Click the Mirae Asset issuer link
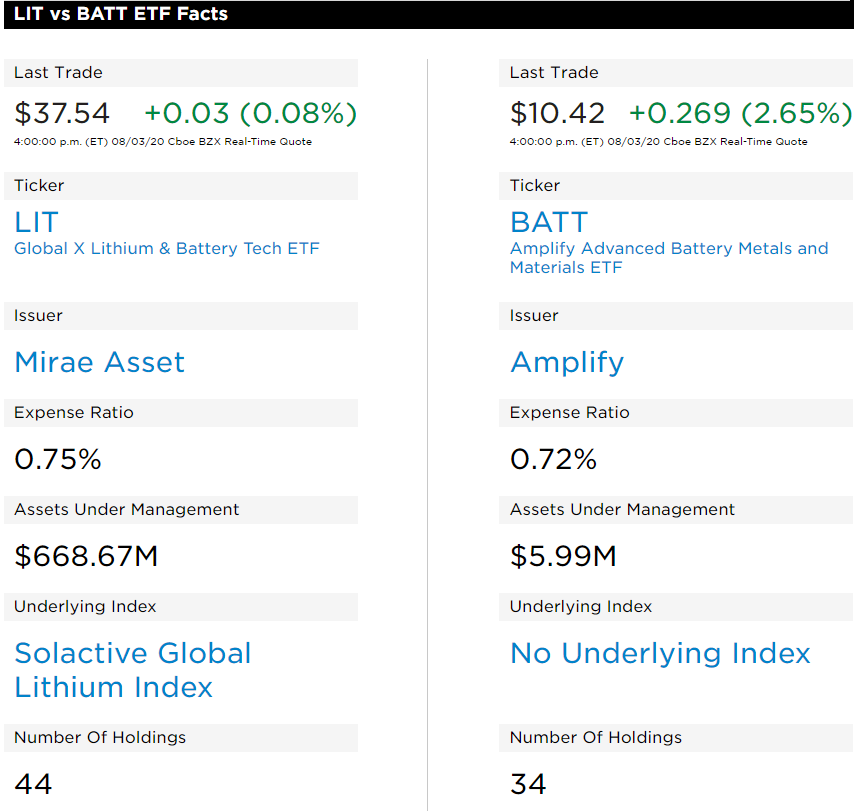Image resolution: width=868 pixels, height=811 pixels. [100, 363]
